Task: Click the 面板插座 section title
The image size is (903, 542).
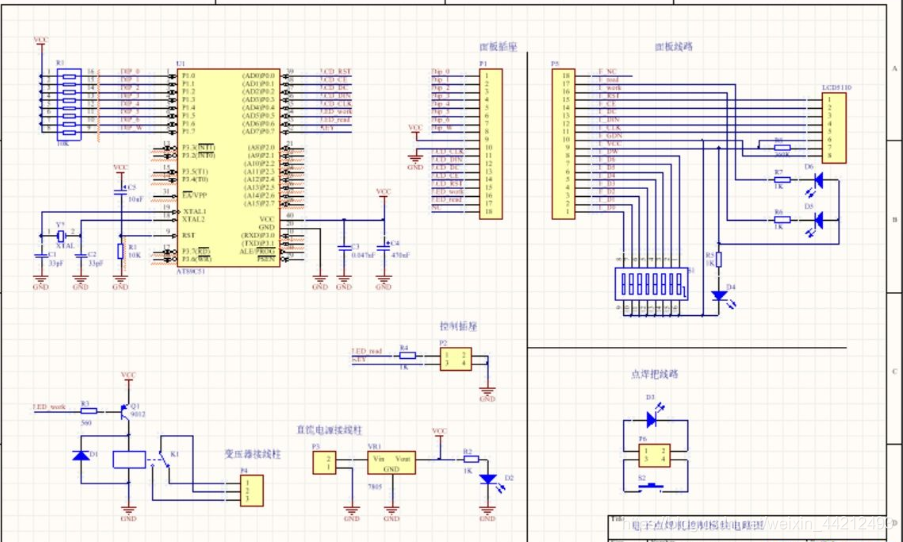Action: 499,47
